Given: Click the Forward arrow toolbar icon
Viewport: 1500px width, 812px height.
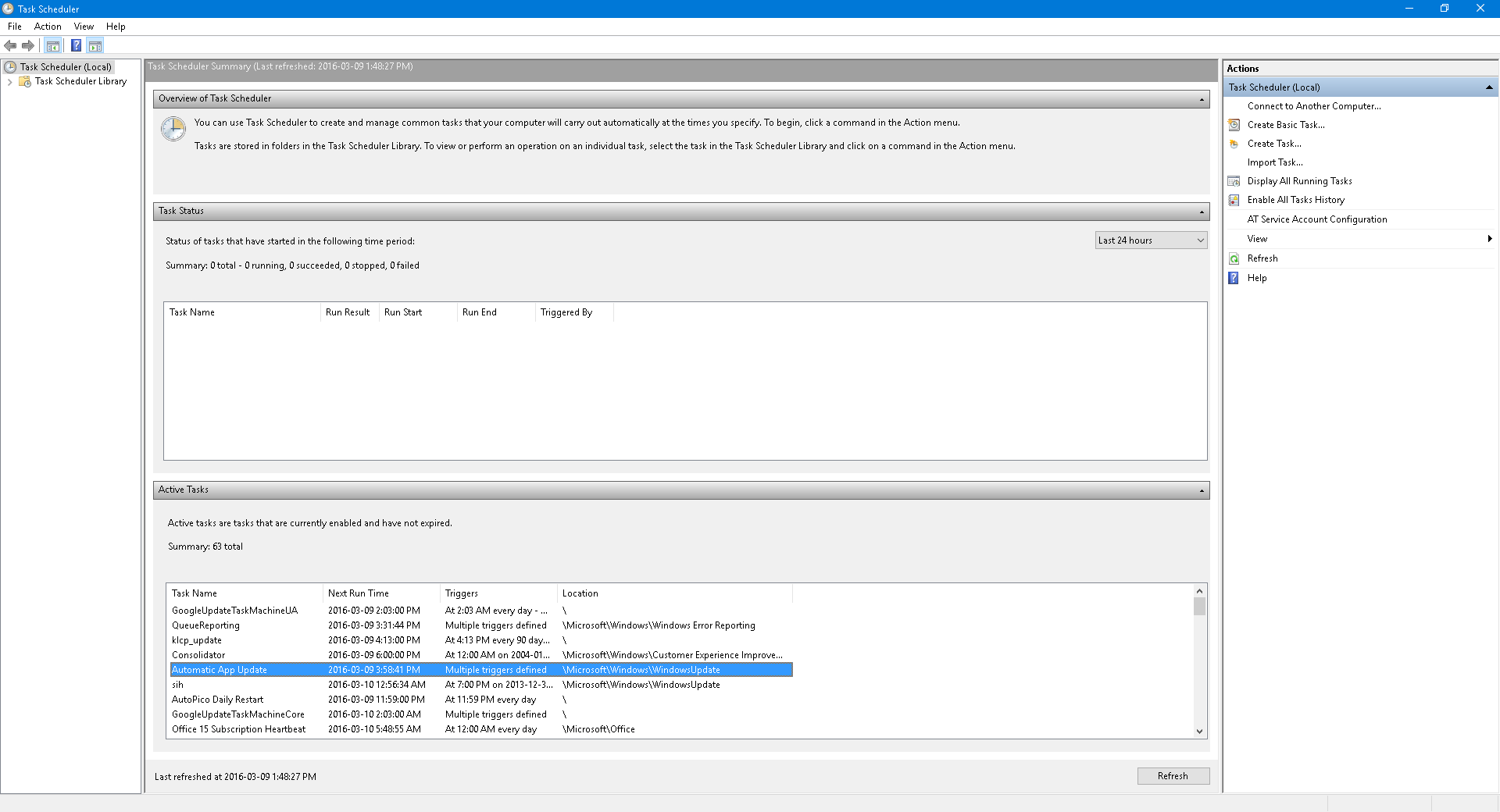Looking at the screenshot, I should pyautogui.click(x=28, y=45).
